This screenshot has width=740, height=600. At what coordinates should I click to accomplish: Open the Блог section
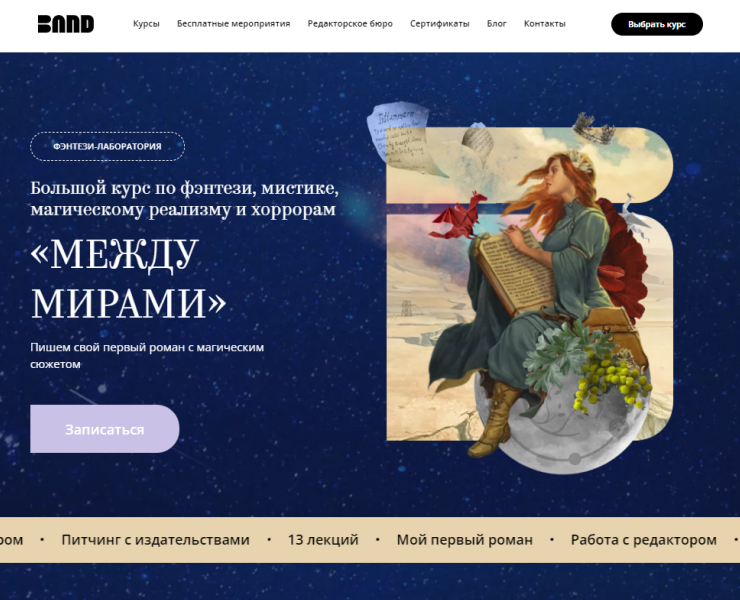coord(496,24)
